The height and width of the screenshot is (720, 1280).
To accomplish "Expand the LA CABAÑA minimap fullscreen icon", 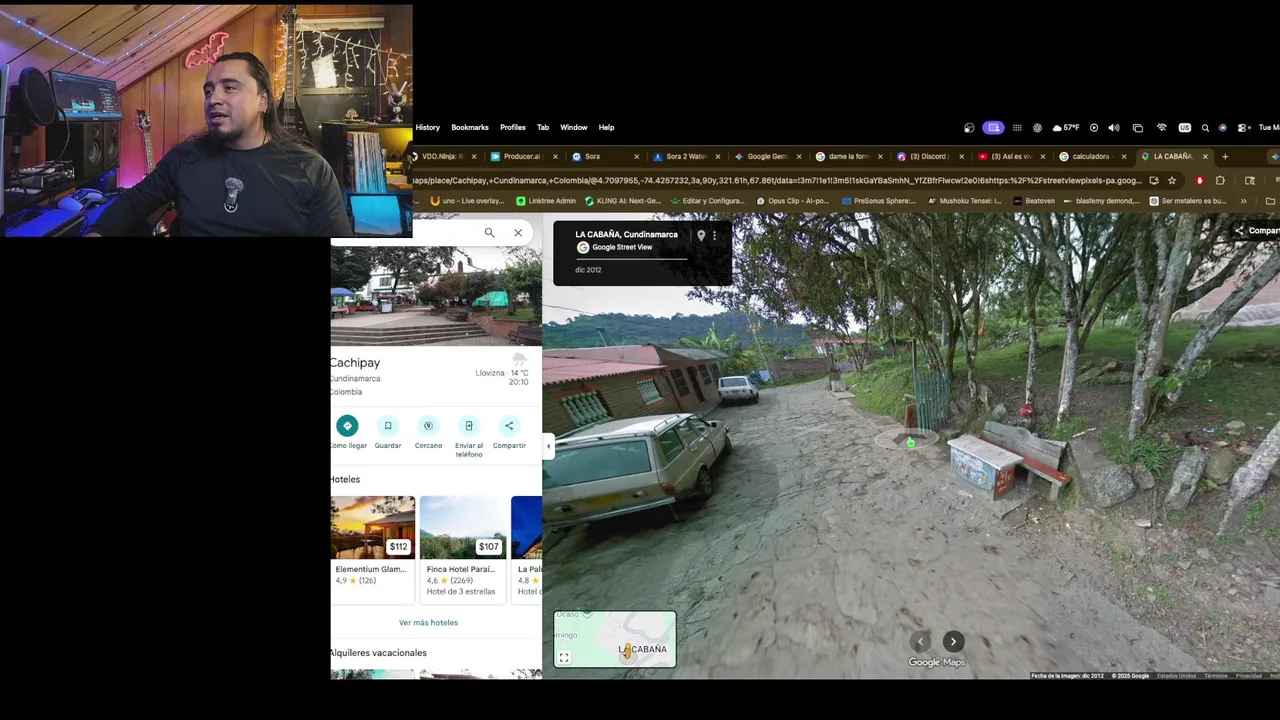I will coord(564,657).
